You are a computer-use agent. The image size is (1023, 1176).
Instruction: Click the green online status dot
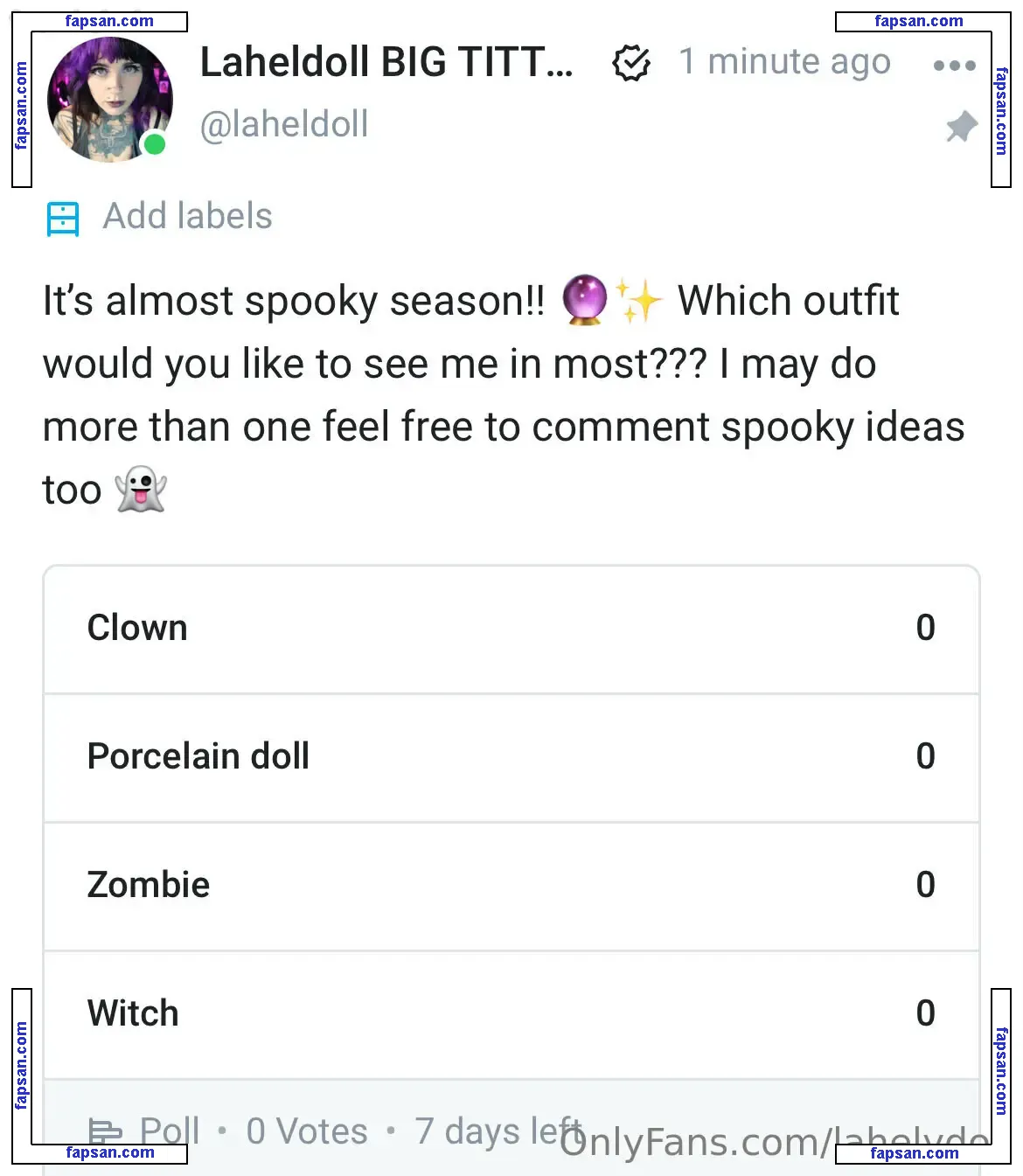coord(155,144)
